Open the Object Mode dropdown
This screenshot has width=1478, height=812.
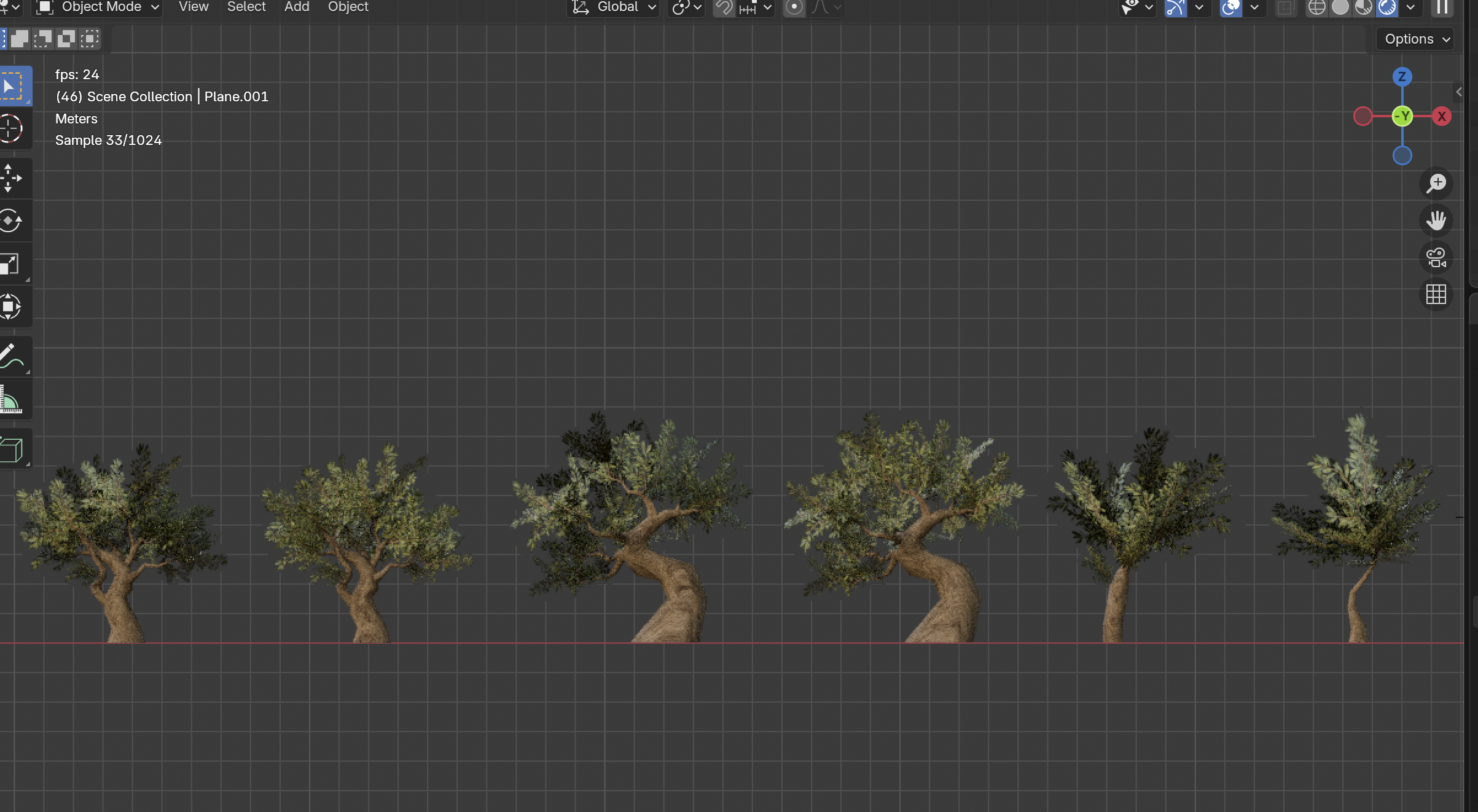point(98,7)
